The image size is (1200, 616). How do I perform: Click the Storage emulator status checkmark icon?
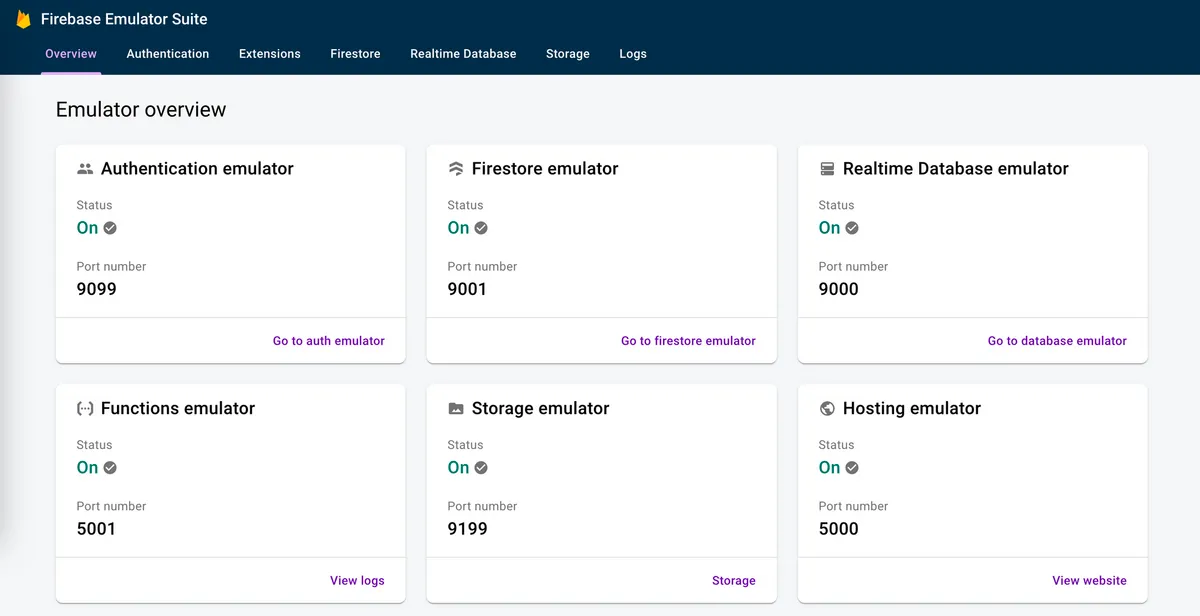[481, 468]
